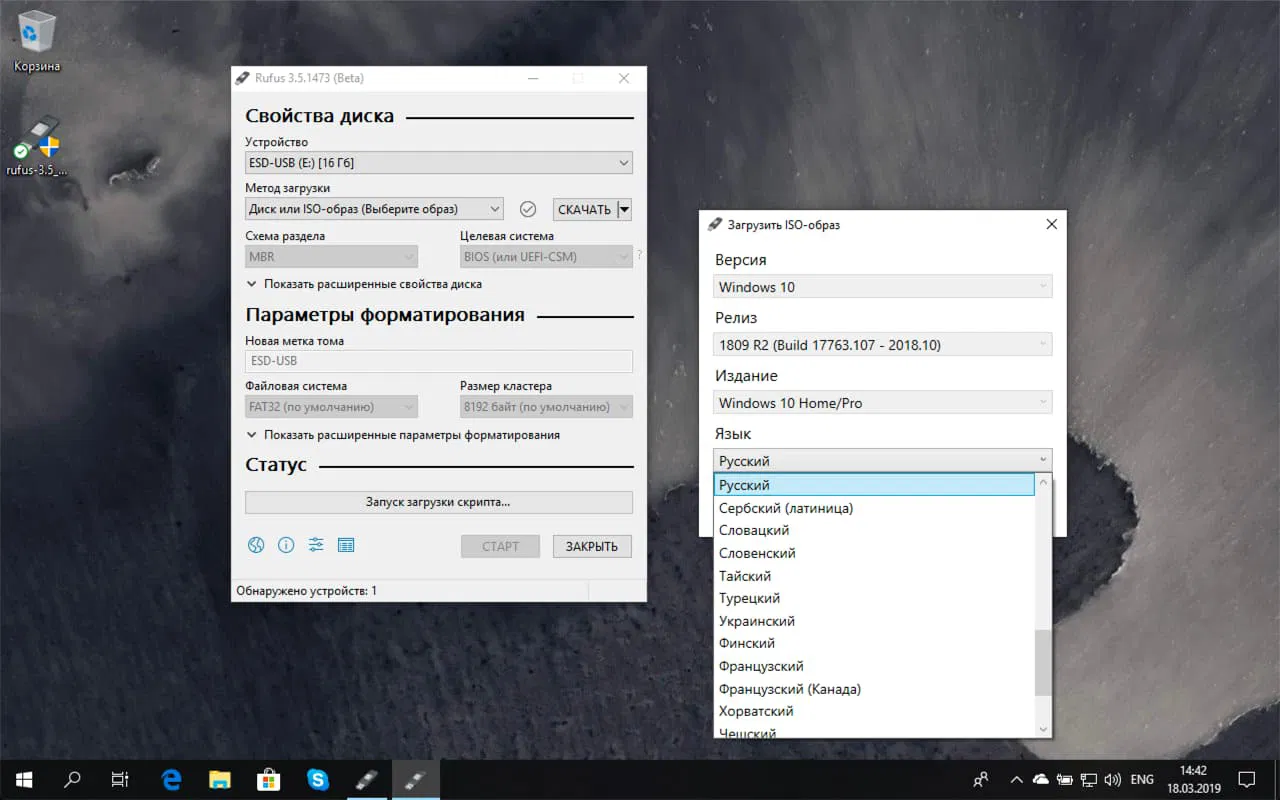Click the Загрузить ISO-образ dialog title icon
1280x800 pixels.
point(714,225)
